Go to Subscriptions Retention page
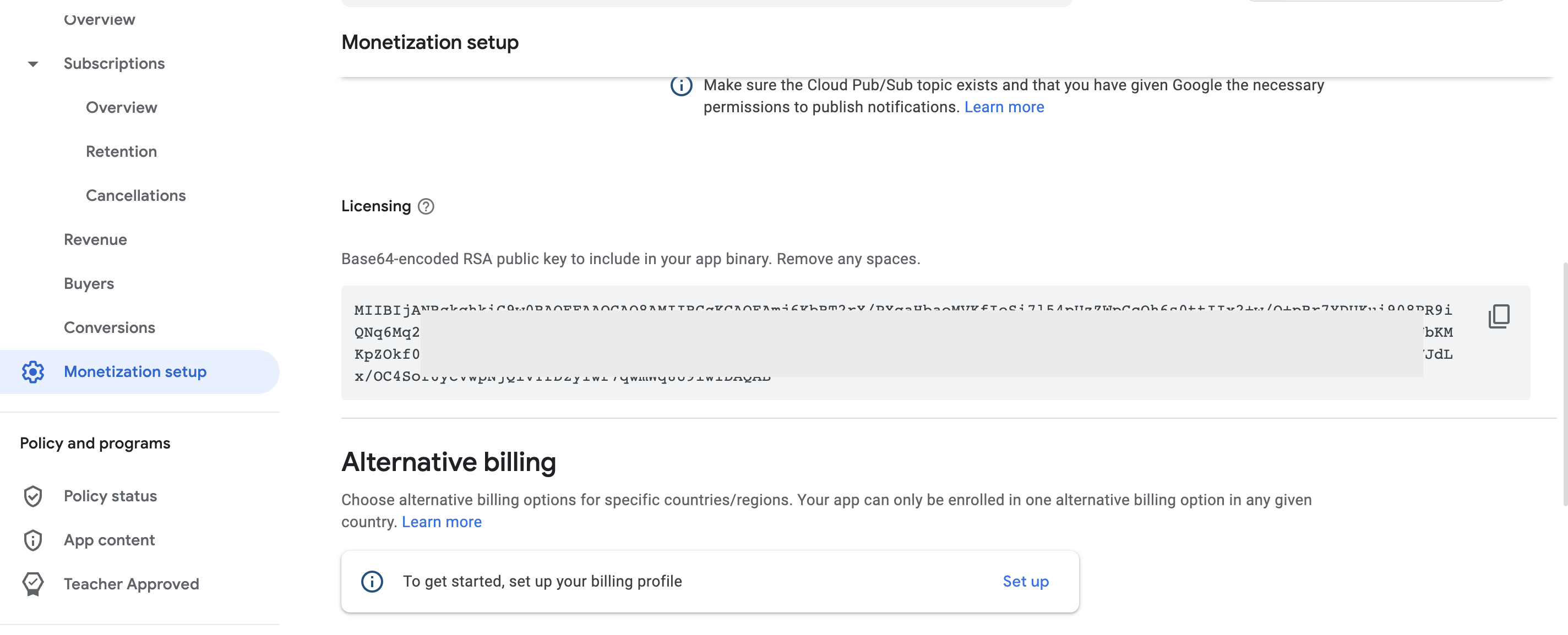This screenshot has height=635, width=1568. coord(121,151)
